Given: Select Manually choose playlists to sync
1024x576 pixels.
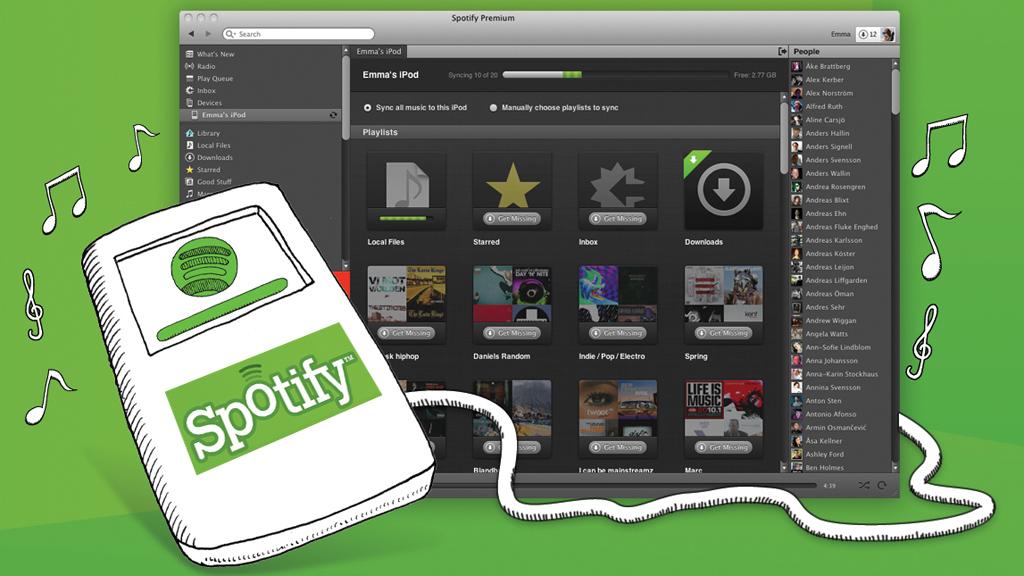Looking at the screenshot, I should tap(494, 107).
